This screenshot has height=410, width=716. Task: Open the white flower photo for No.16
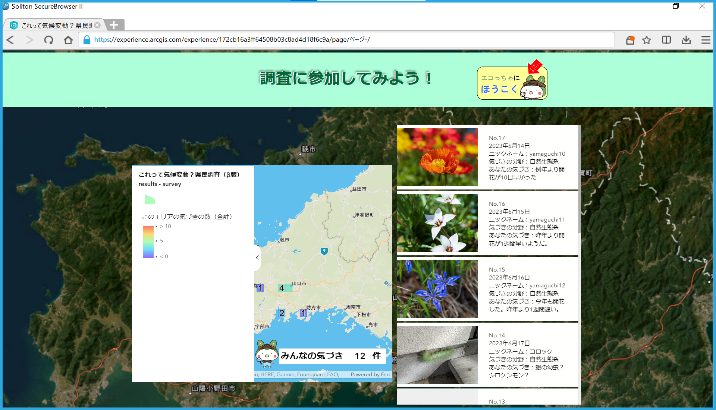437,223
